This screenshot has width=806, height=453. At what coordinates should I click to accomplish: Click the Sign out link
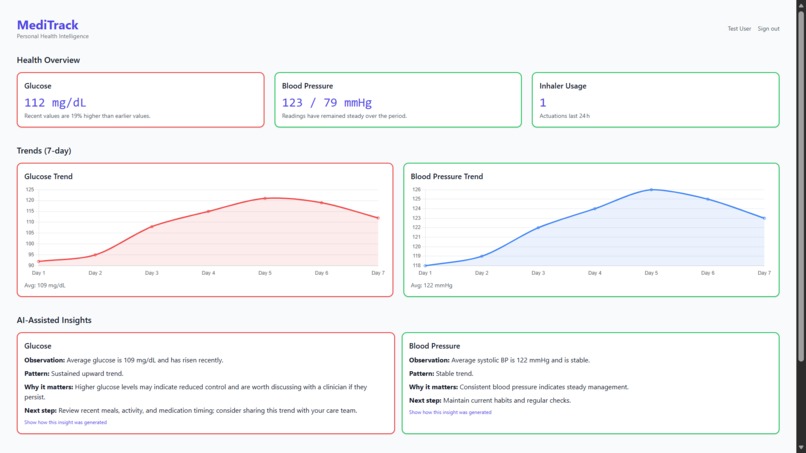click(x=768, y=29)
